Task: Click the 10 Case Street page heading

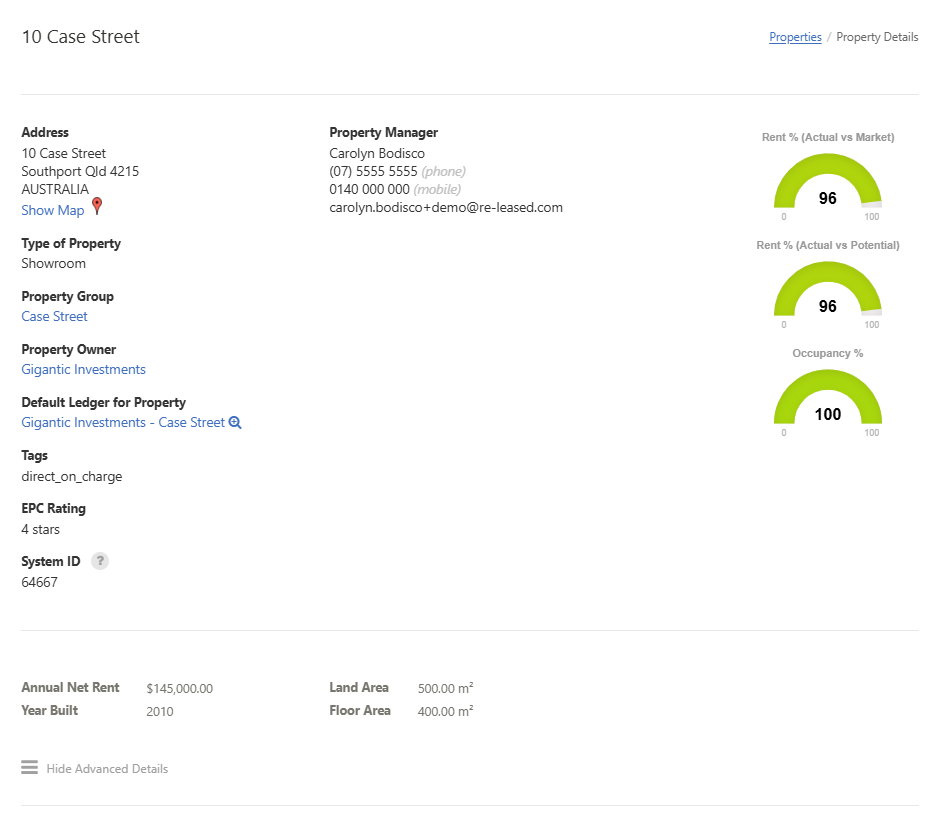Action: click(x=81, y=37)
